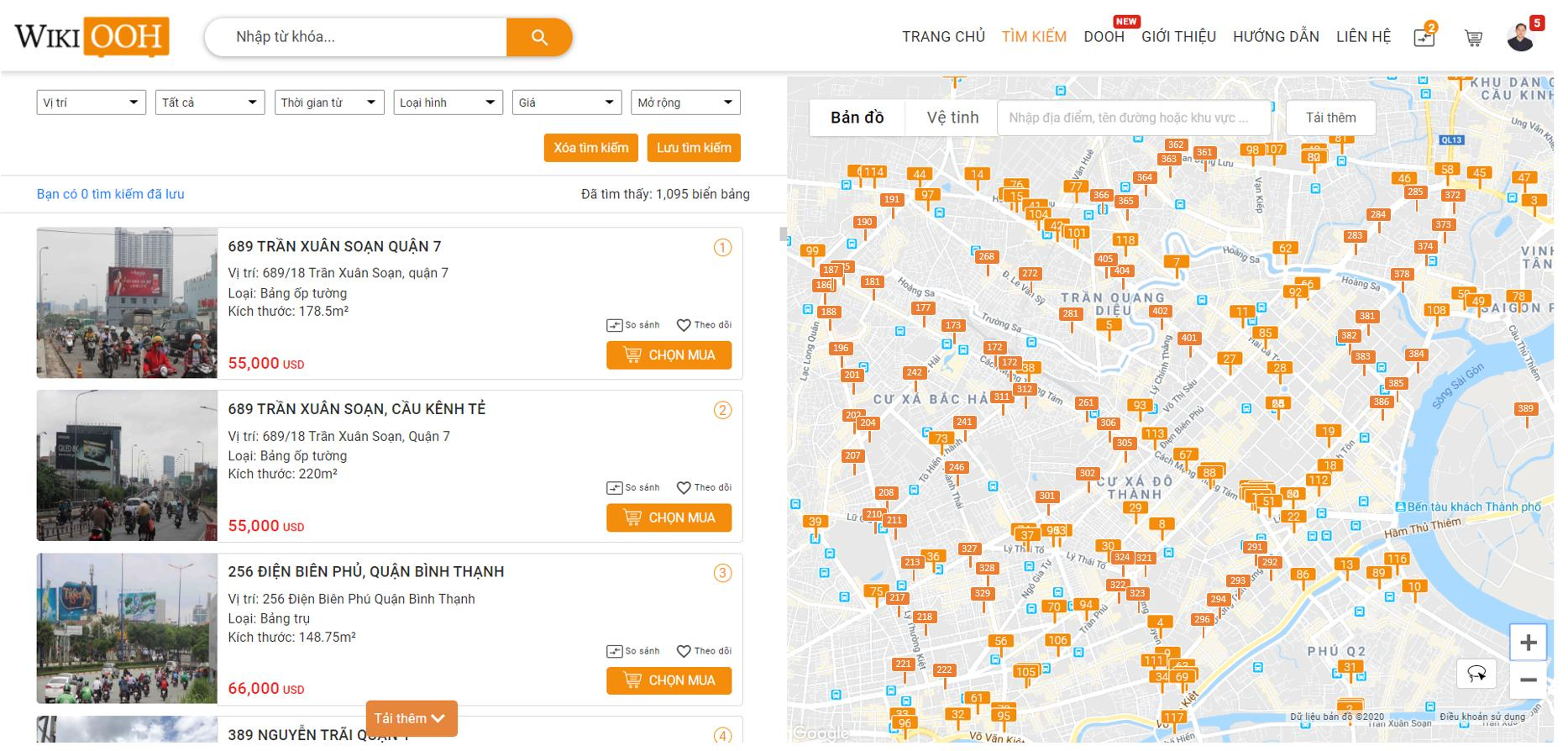Click the Xóa tìm kiếm button

coord(590,148)
